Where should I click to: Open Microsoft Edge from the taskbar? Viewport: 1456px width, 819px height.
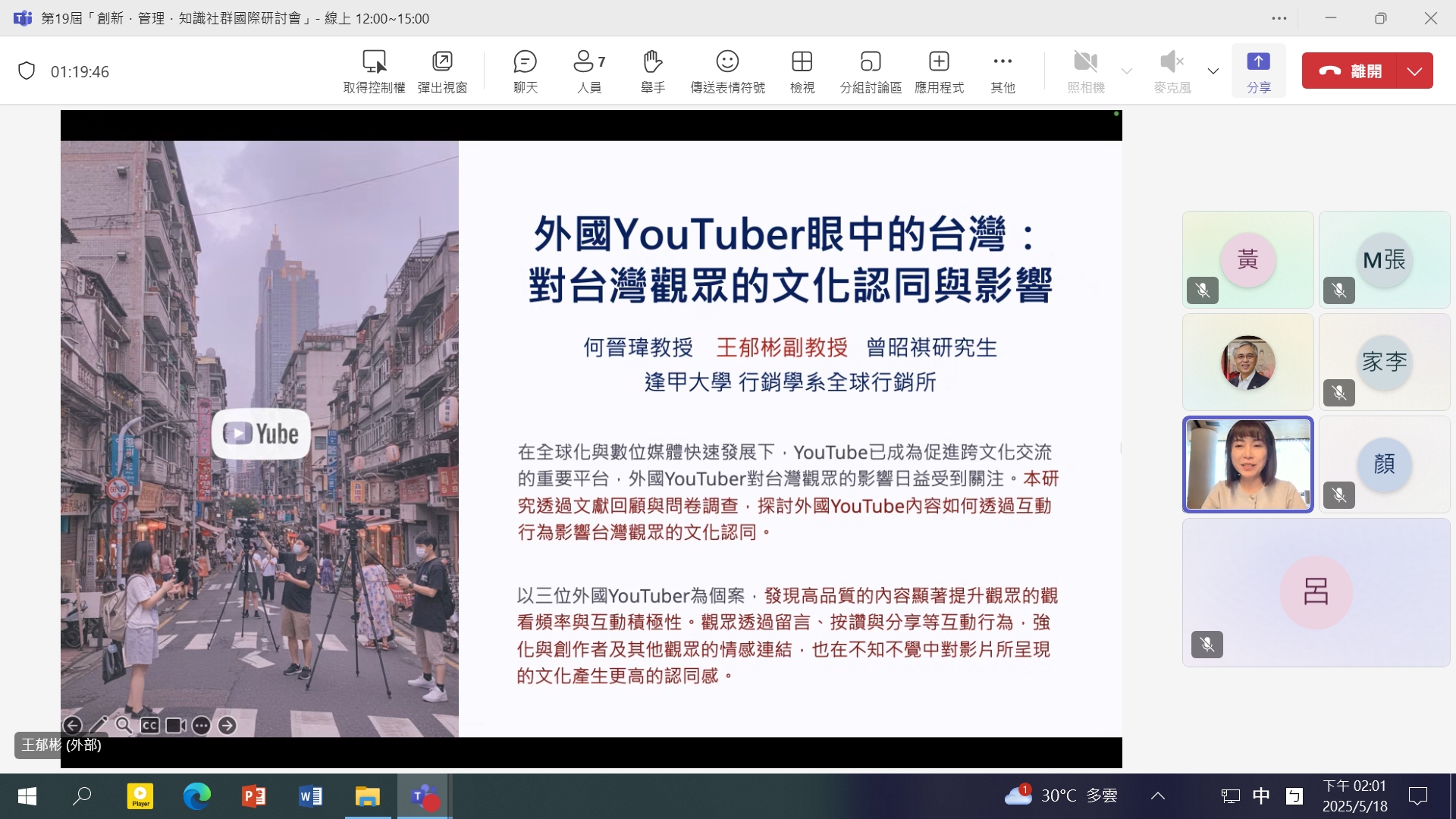[x=197, y=796]
